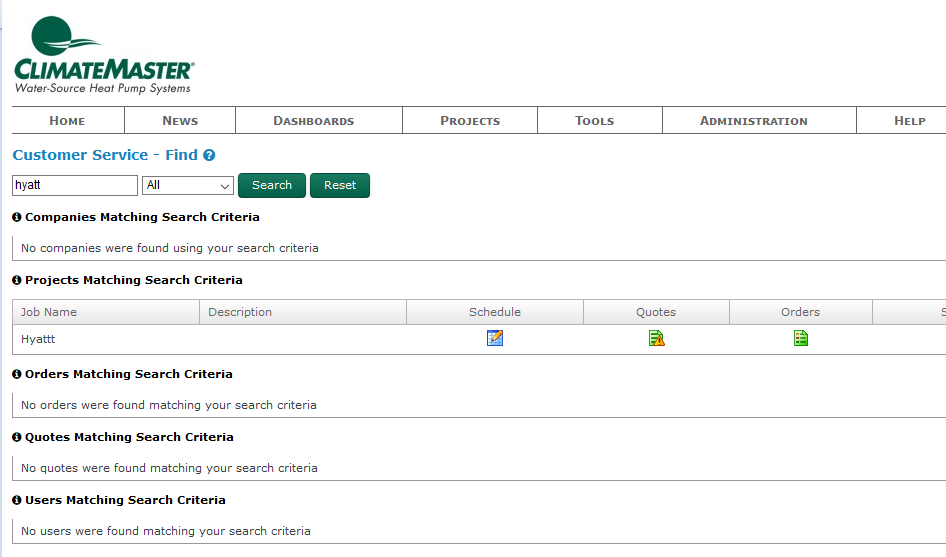
Task: Click the Description column header
Action: [x=303, y=312]
